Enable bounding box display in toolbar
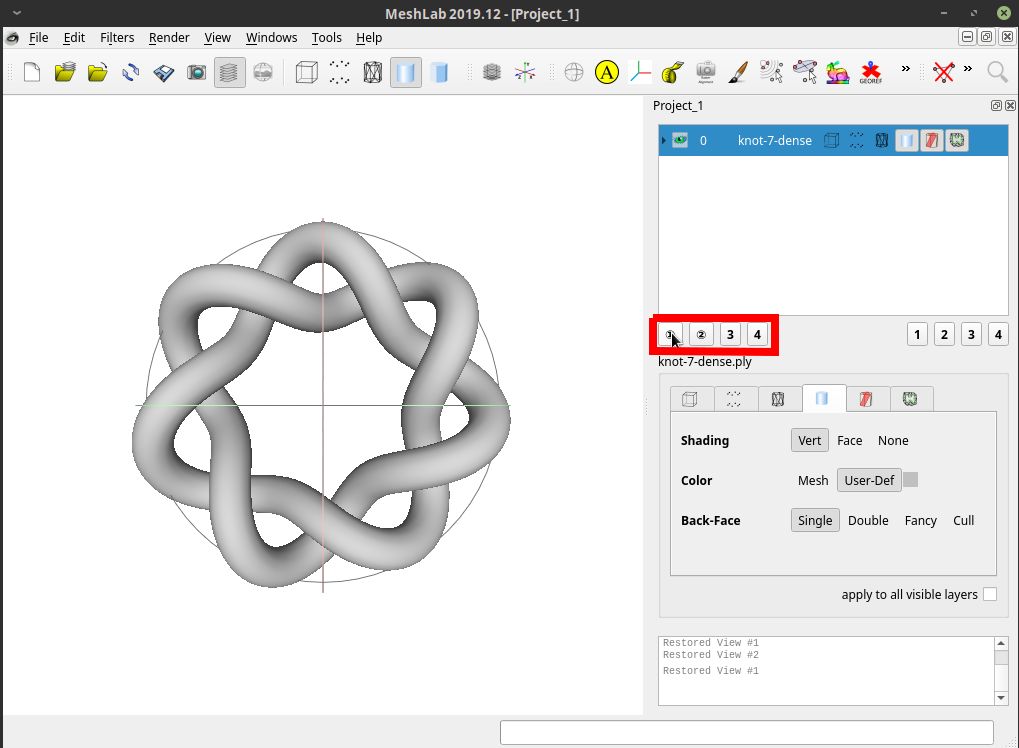This screenshot has height=748, width=1019. tap(306, 72)
